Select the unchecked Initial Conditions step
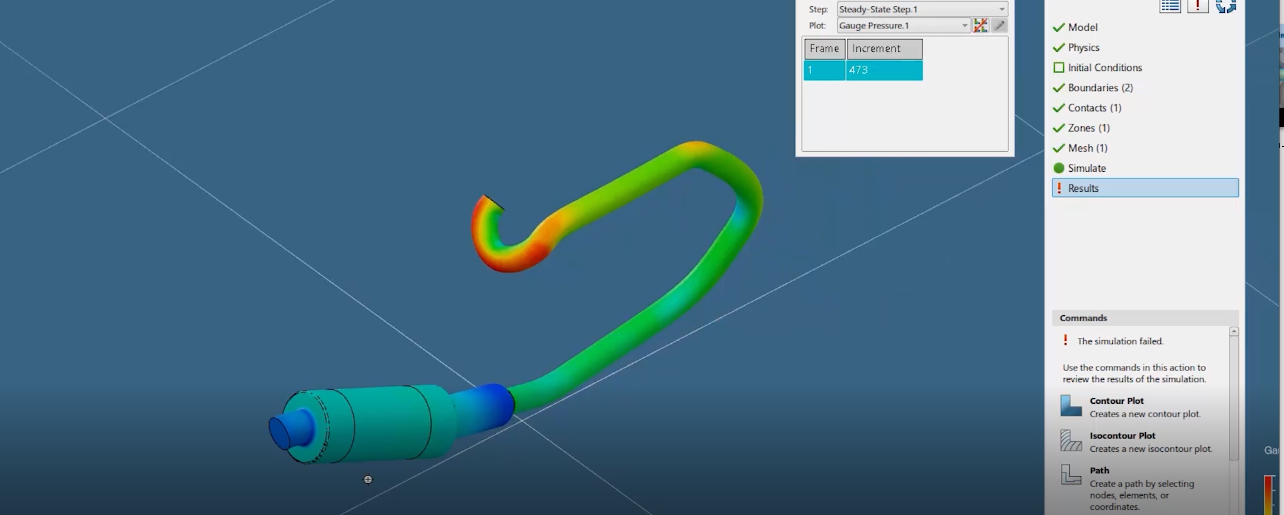Screen dimensions: 1284x515 (1104, 68)
